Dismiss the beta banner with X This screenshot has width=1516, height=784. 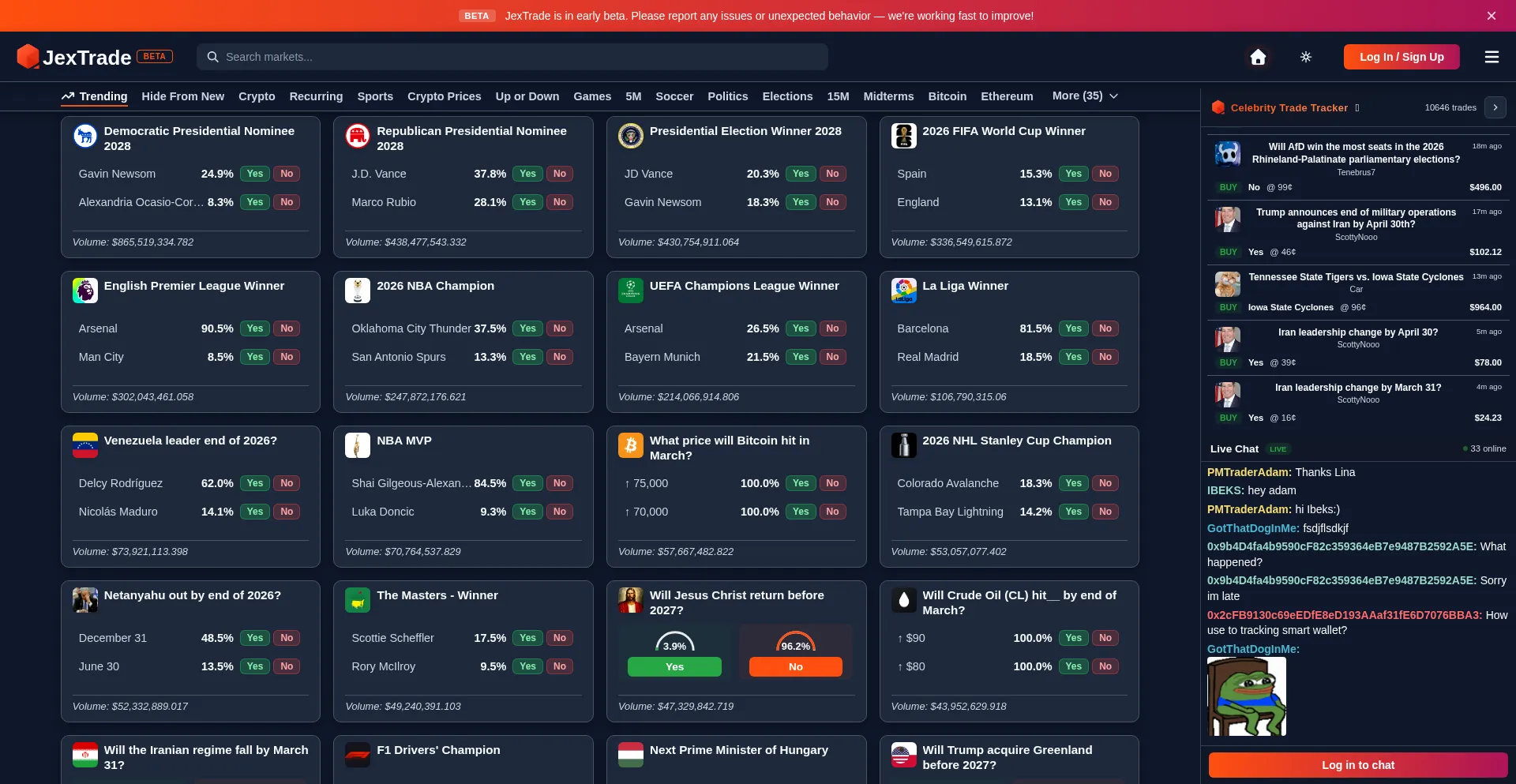point(1492,16)
